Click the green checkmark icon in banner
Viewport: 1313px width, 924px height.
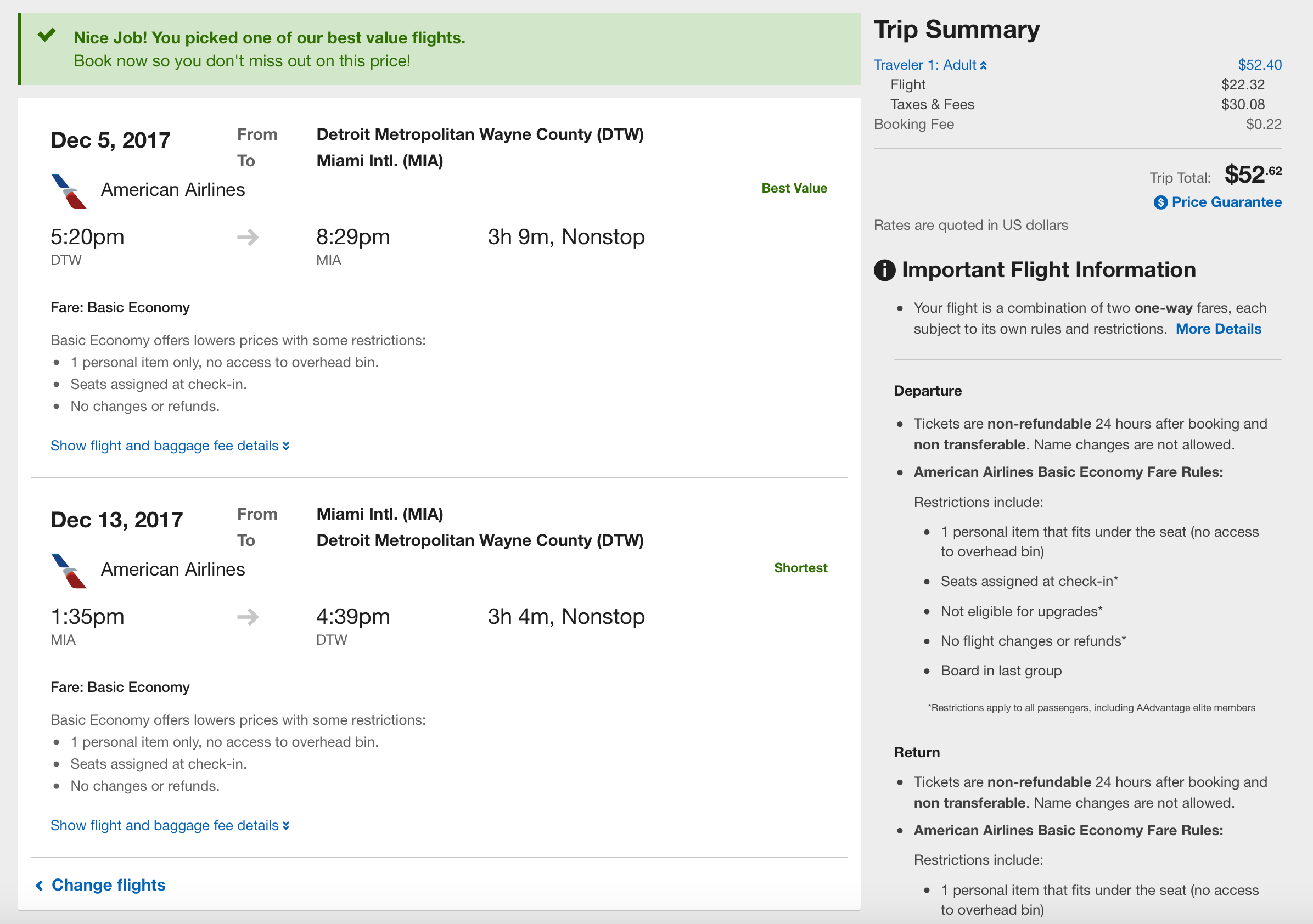click(x=47, y=36)
